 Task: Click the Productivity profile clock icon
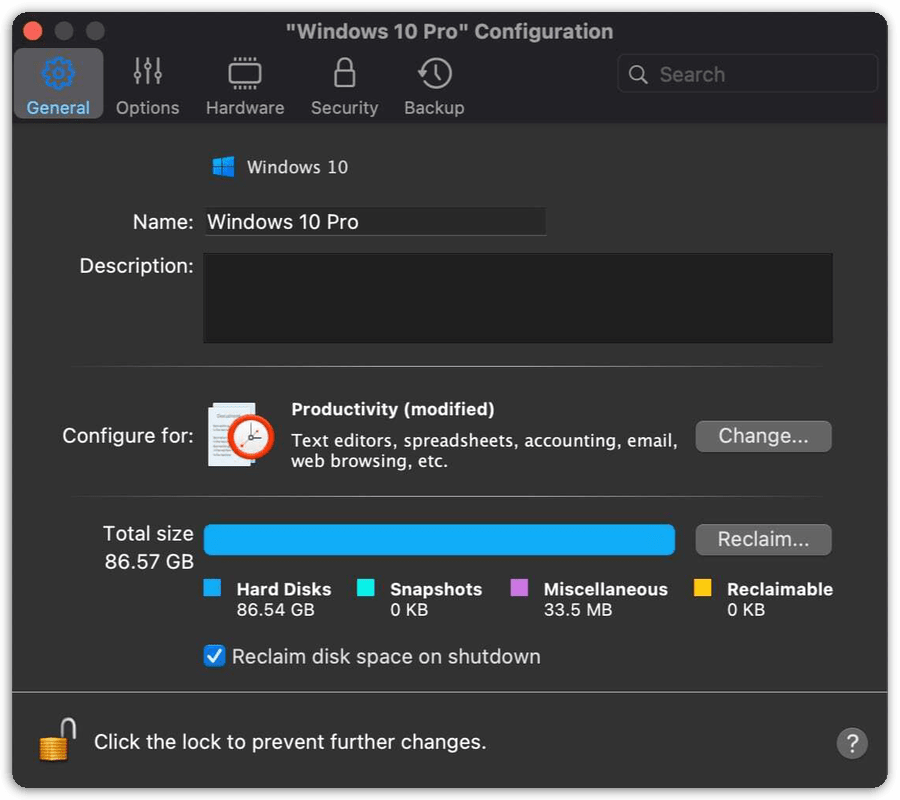click(x=240, y=436)
